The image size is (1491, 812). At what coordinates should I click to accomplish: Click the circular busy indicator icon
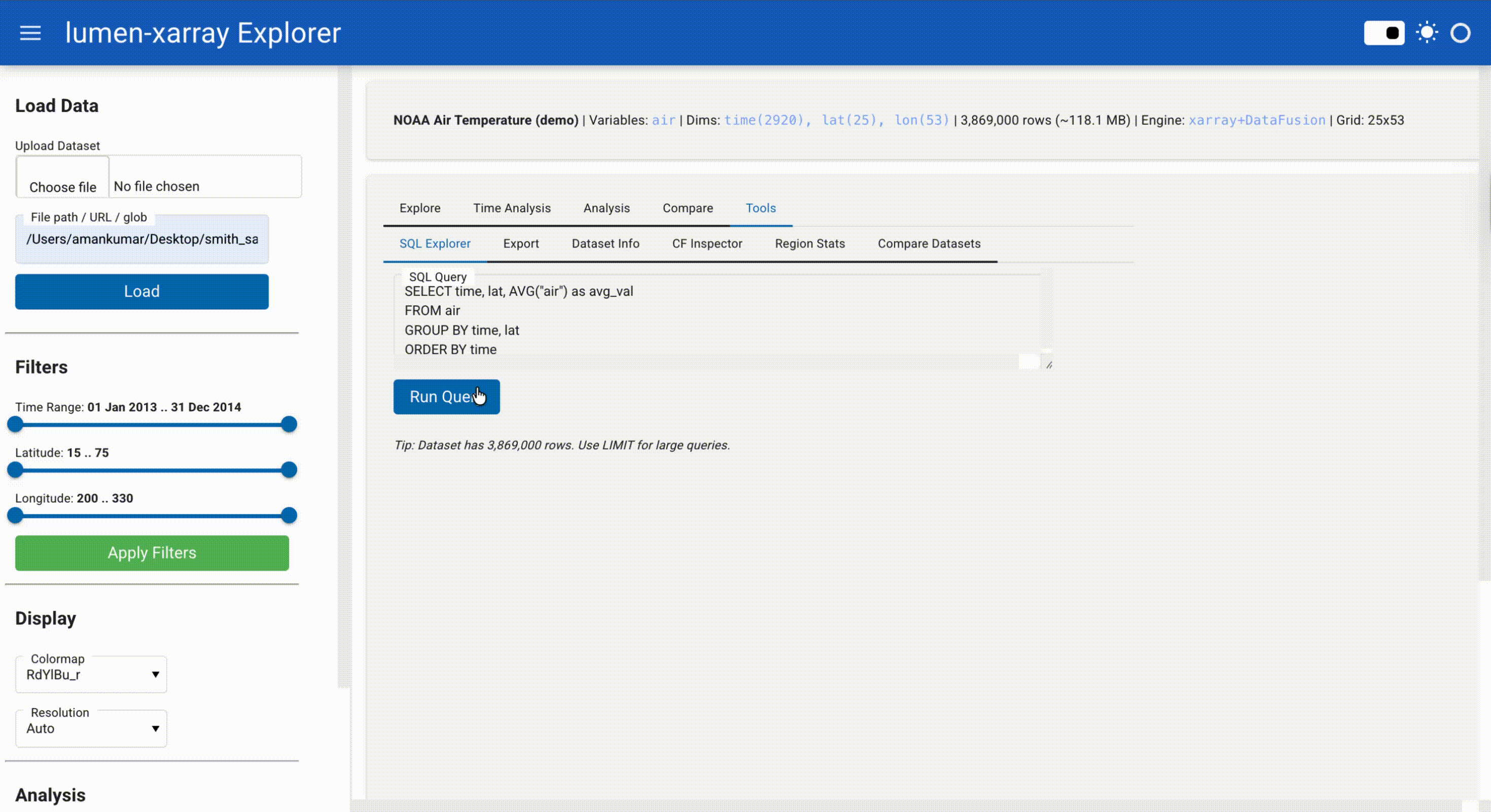(x=1460, y=33)
